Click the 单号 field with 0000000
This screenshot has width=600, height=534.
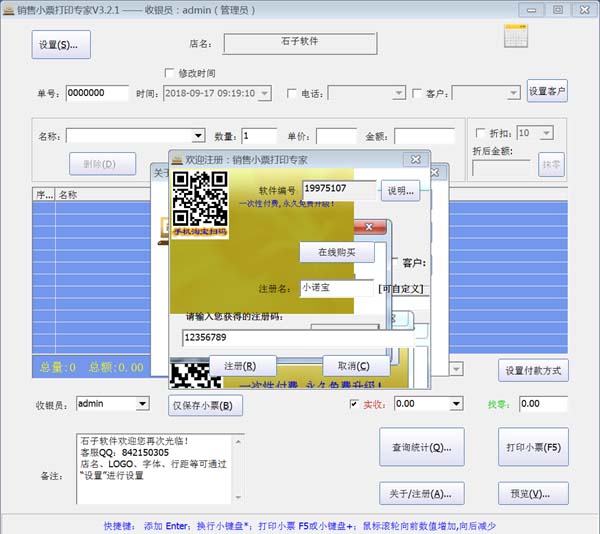(97, 93)
